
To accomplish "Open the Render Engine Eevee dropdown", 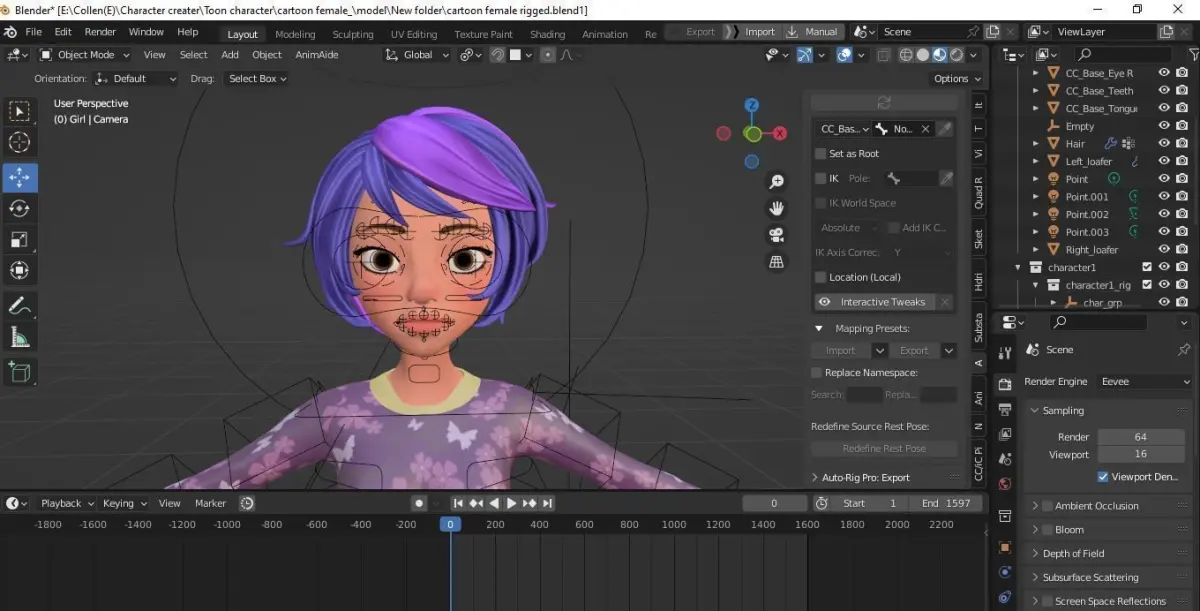I will 1145,382.
